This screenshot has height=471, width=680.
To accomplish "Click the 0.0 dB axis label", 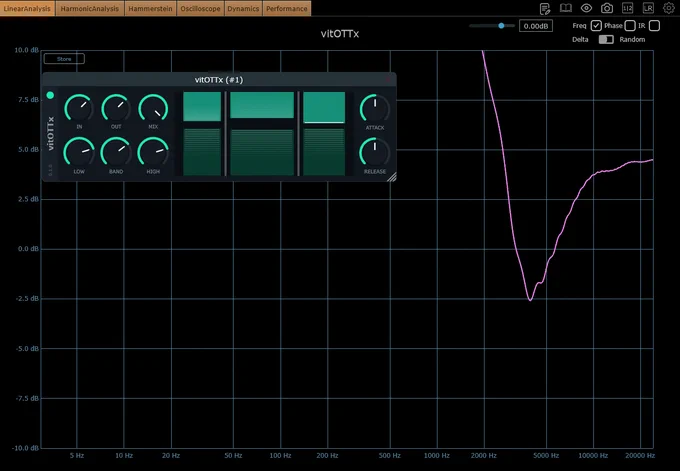I will click(28, 249).
